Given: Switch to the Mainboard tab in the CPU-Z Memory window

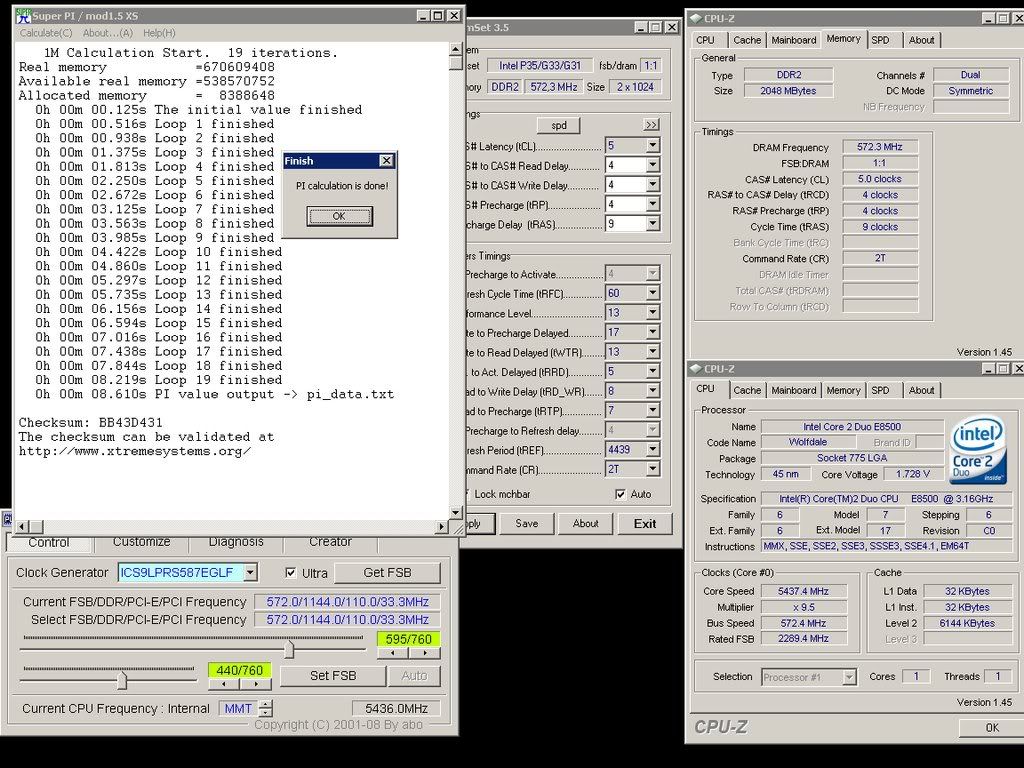Looking at the screenshot, I should (x=793, y=40).
